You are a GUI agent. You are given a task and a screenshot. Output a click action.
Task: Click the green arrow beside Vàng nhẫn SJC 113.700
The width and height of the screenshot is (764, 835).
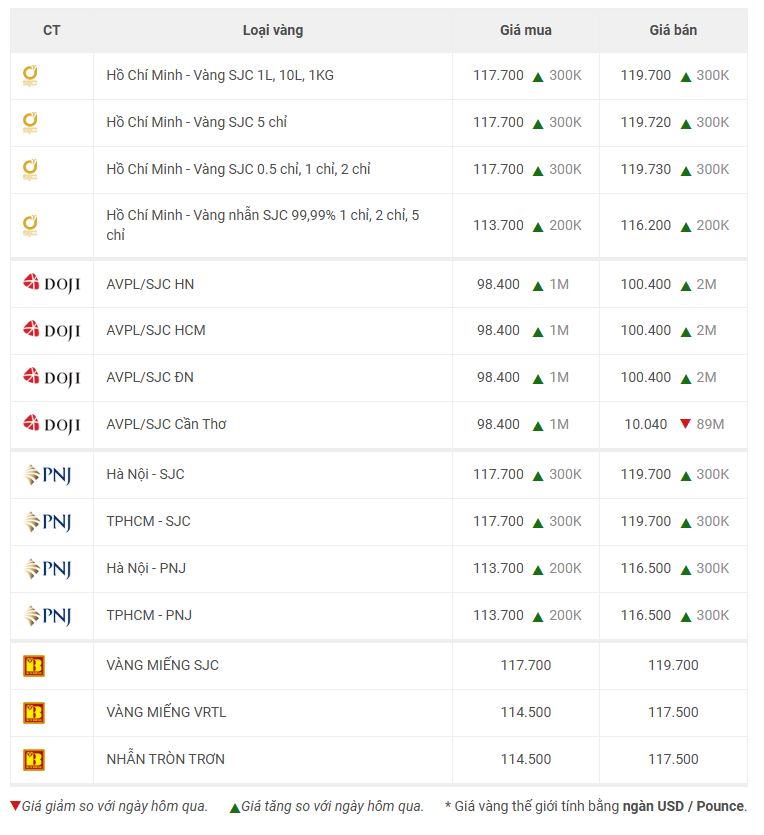(538, 227)
